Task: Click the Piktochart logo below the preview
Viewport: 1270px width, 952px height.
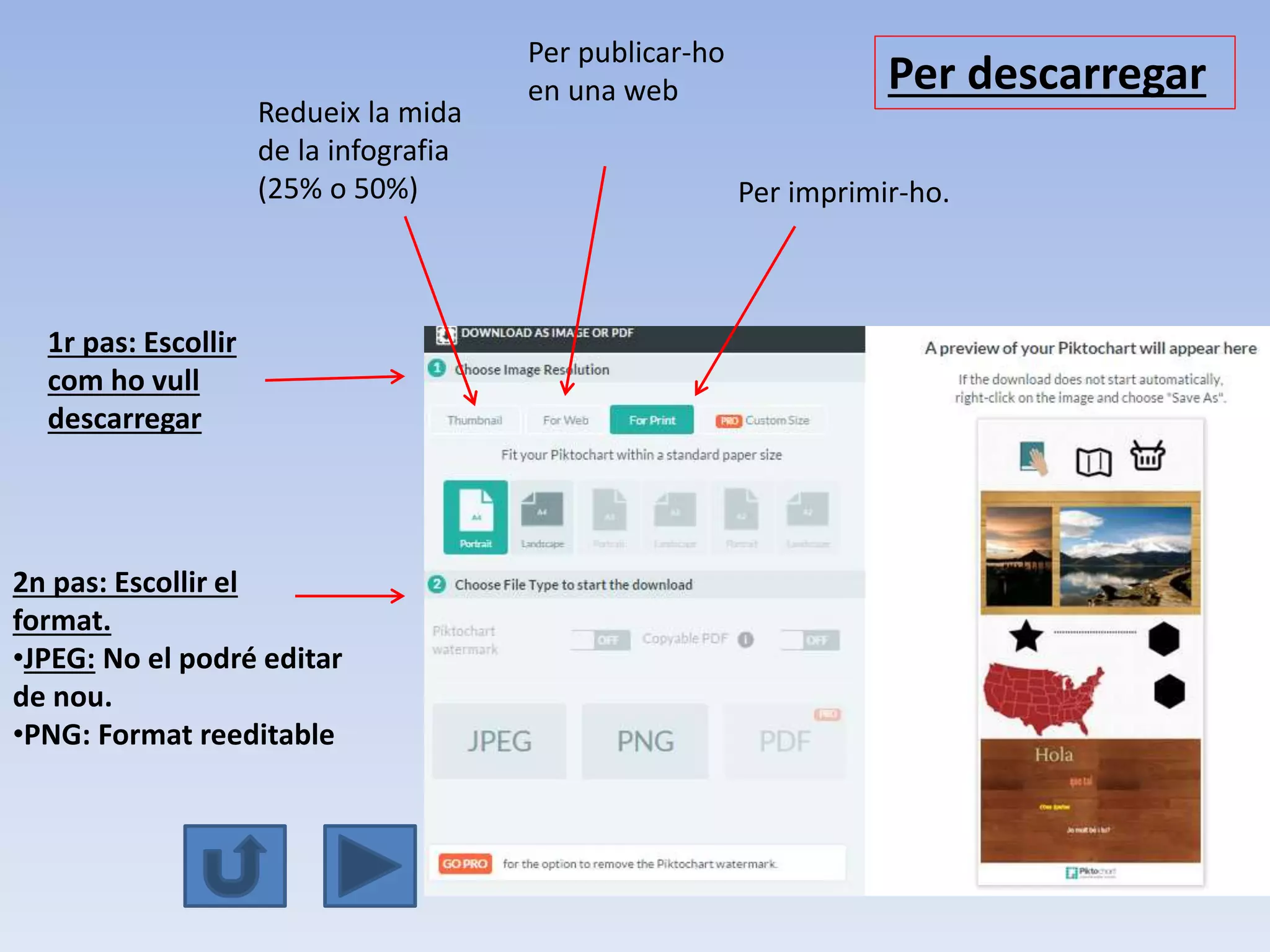Action: click(1090, 872)
